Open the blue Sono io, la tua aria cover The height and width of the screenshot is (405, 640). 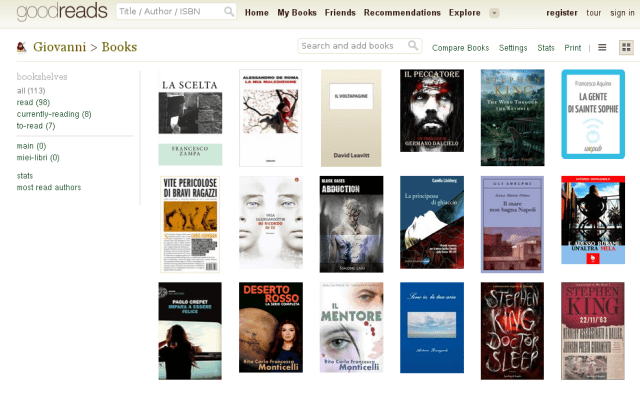click(432, 328)
